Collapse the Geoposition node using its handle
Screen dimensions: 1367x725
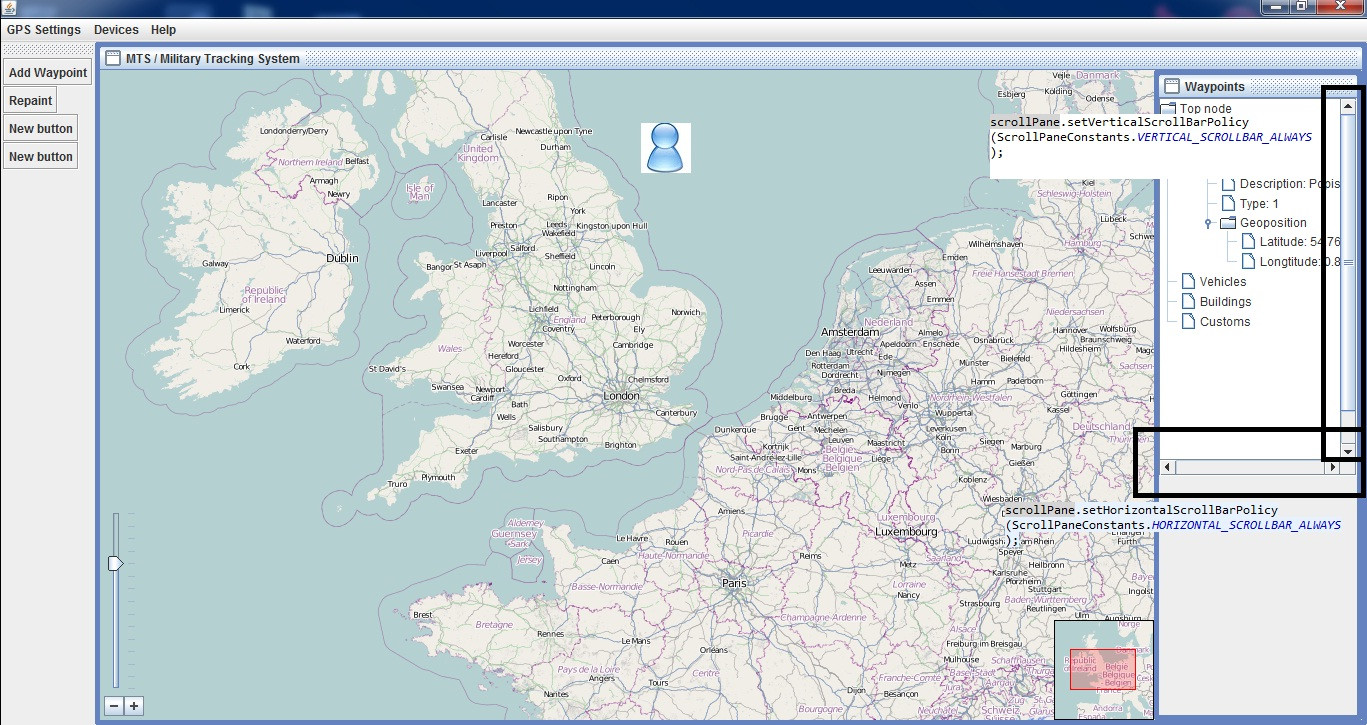[1208, 223]
